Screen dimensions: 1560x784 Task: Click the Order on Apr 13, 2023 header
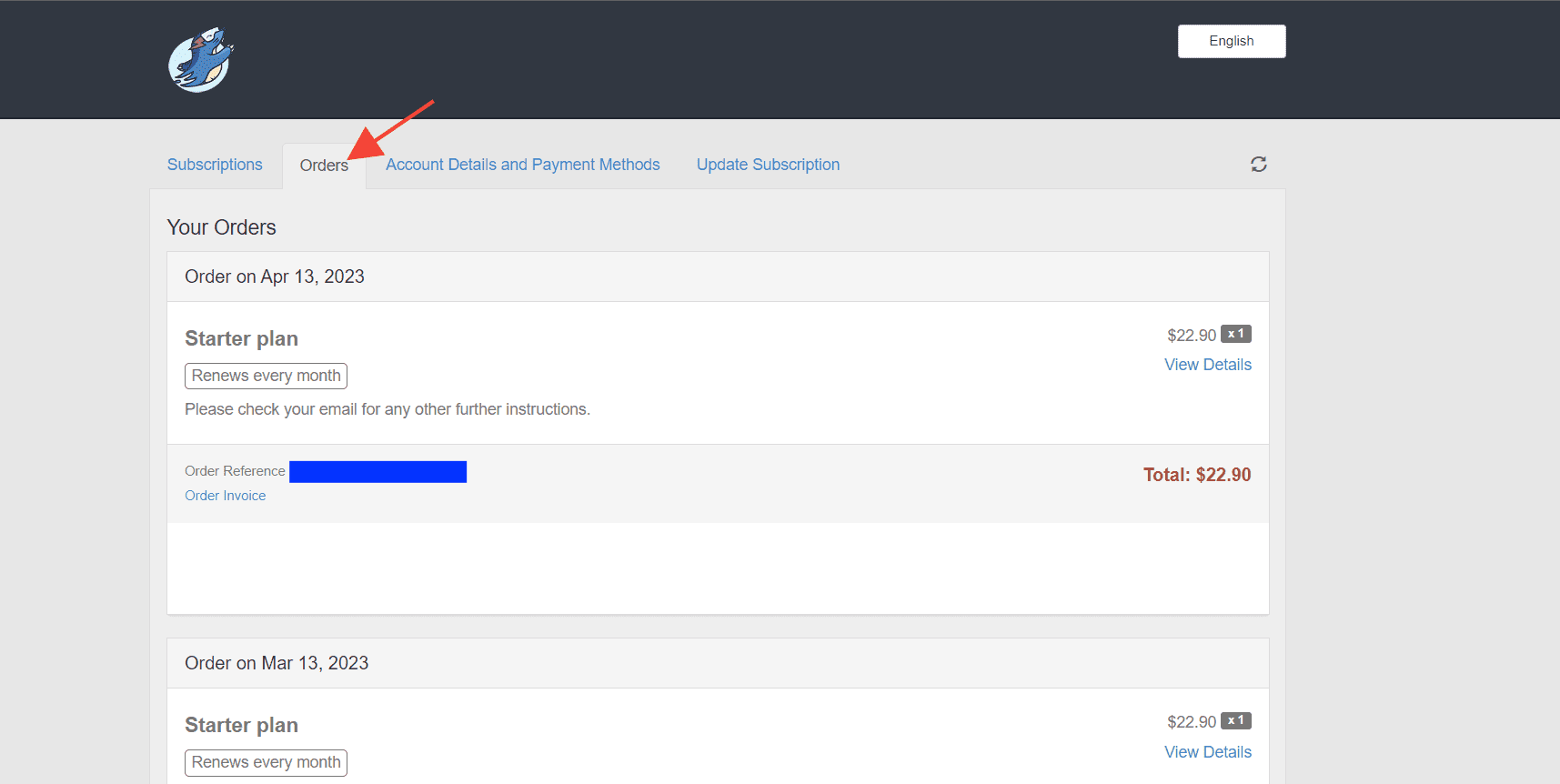[x=275, y=276]
